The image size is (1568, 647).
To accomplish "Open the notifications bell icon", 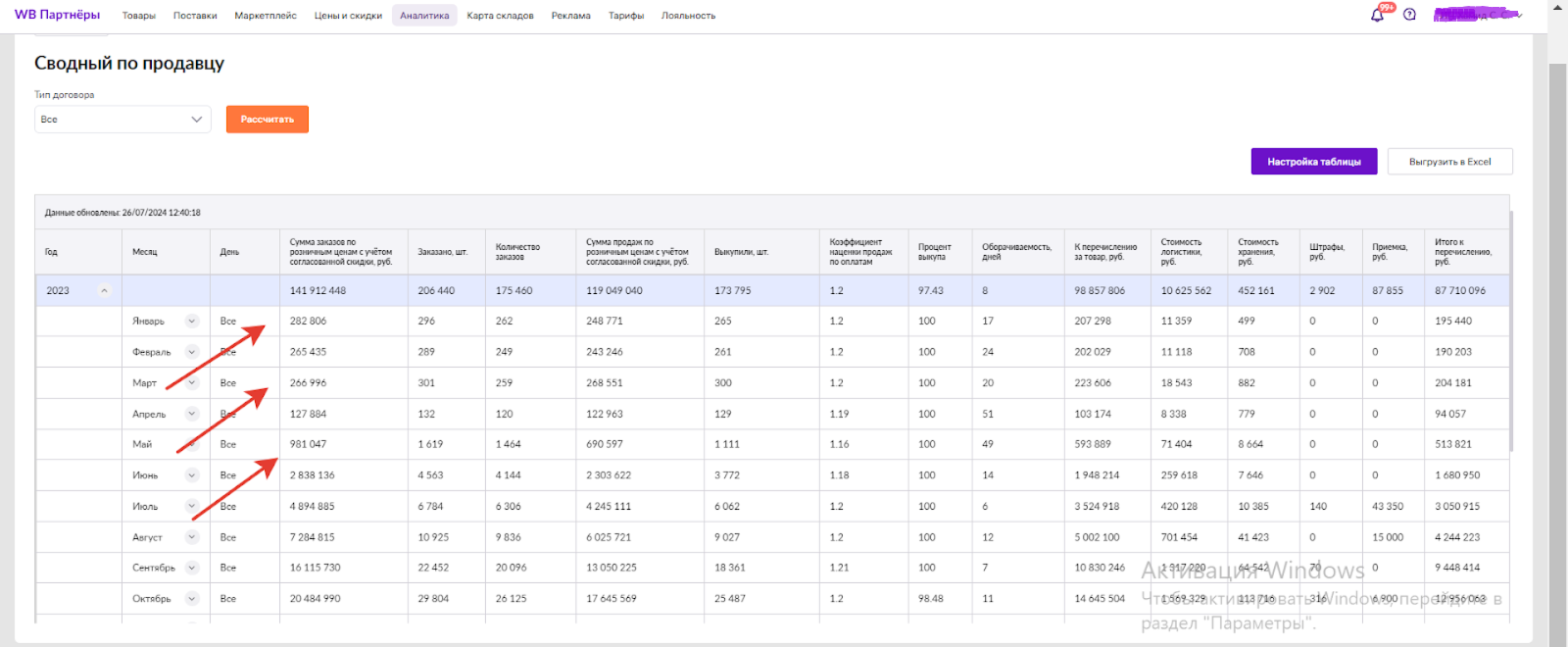I will click(1377, 15).
